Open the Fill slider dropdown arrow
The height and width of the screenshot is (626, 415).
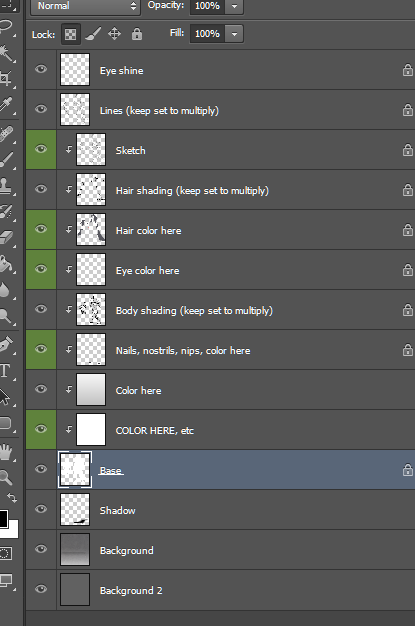(x=234, y=34)
